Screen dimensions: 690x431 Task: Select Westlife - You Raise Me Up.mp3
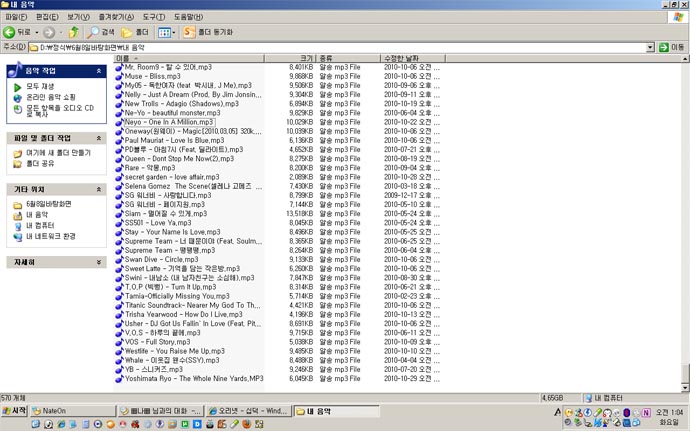(x=175, y=351)
